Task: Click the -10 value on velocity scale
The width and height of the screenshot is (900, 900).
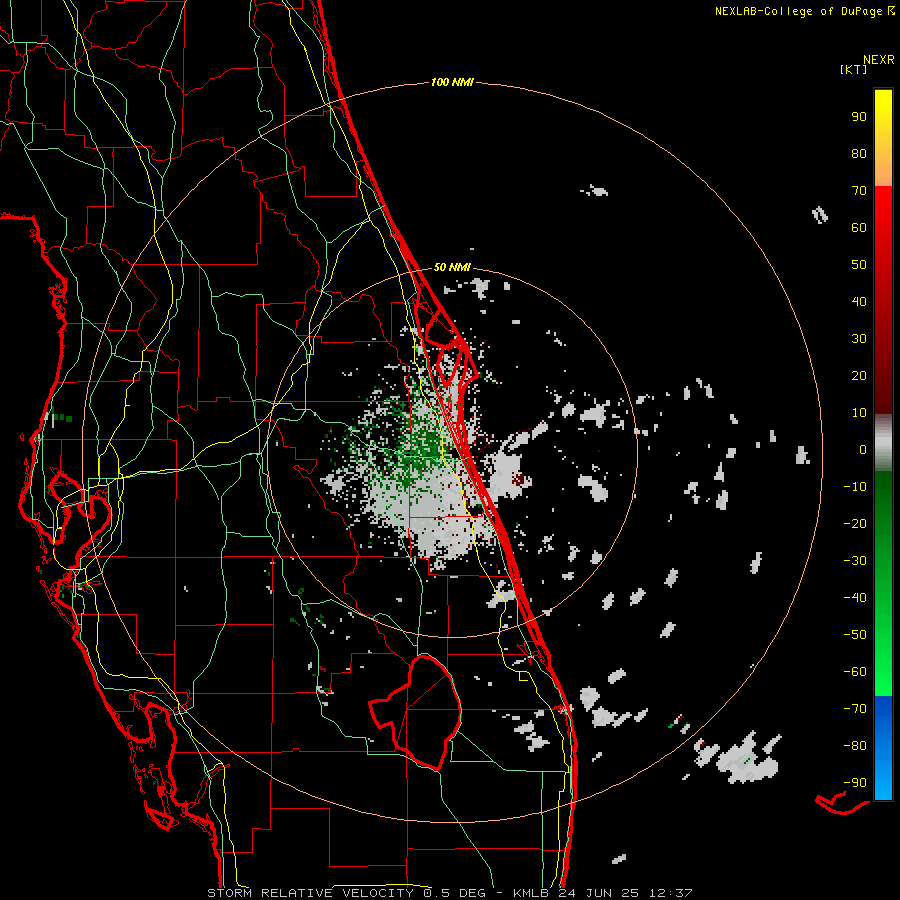Action: 855,487
